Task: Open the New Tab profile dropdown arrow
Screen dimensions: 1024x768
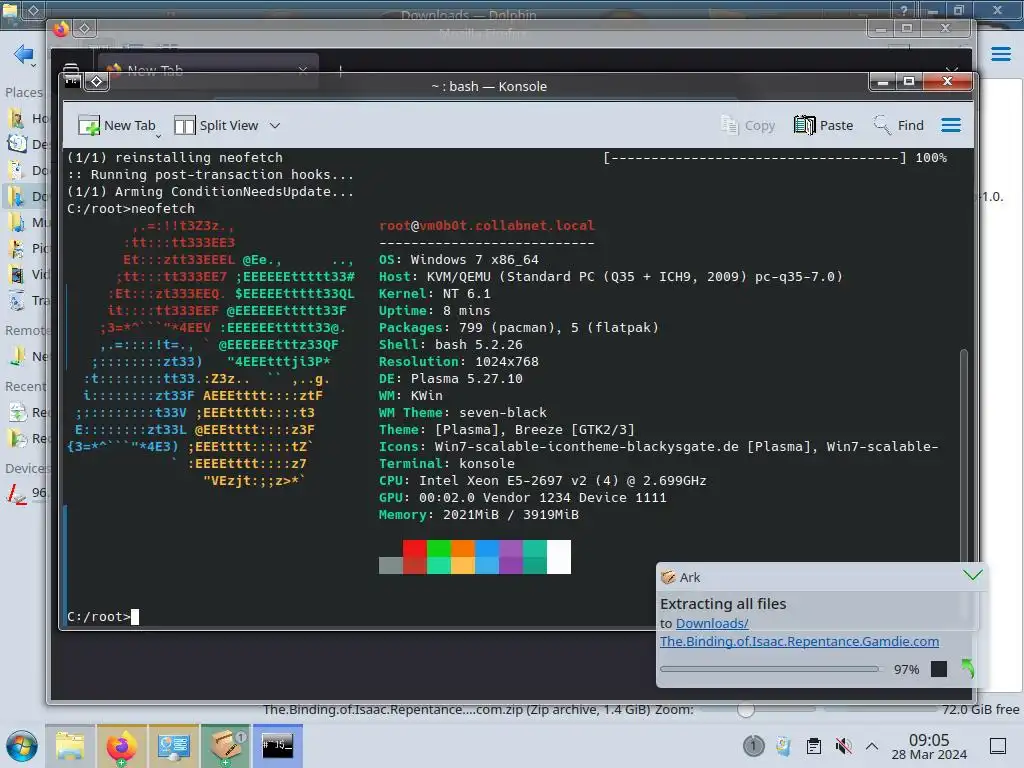Action: point(158,136)
